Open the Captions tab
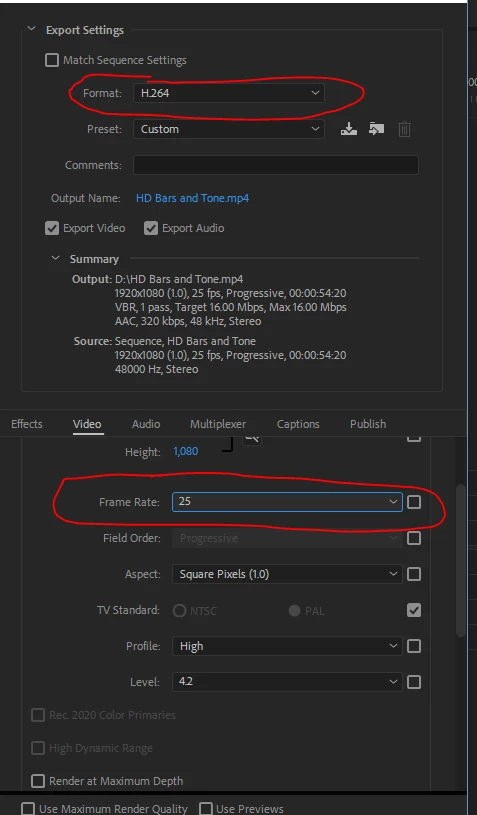Screen dimensions: 477x815 click(x=298, y=424)
